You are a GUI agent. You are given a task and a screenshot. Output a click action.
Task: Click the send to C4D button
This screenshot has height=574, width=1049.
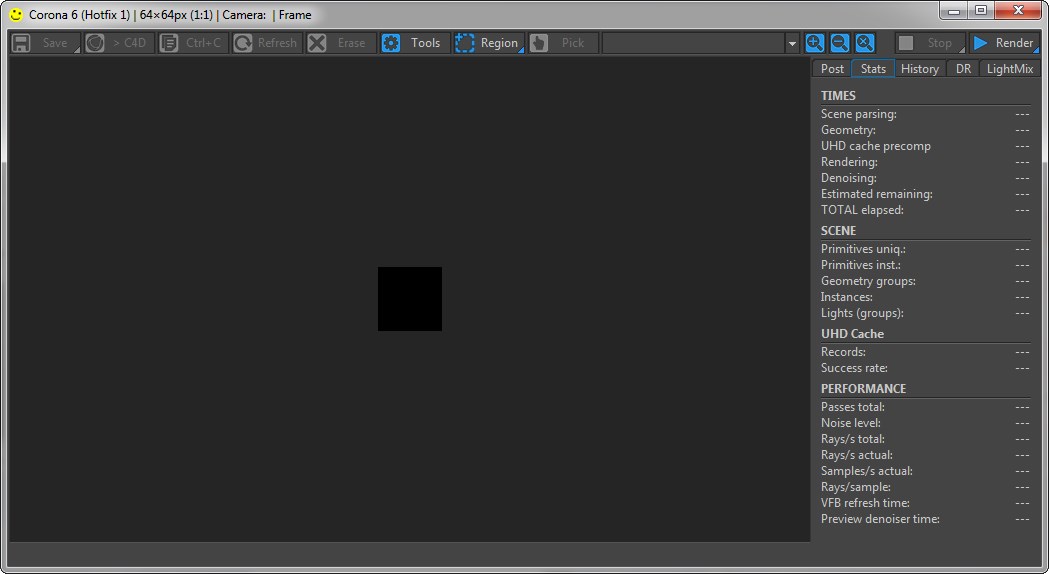(x=119, y=43)
